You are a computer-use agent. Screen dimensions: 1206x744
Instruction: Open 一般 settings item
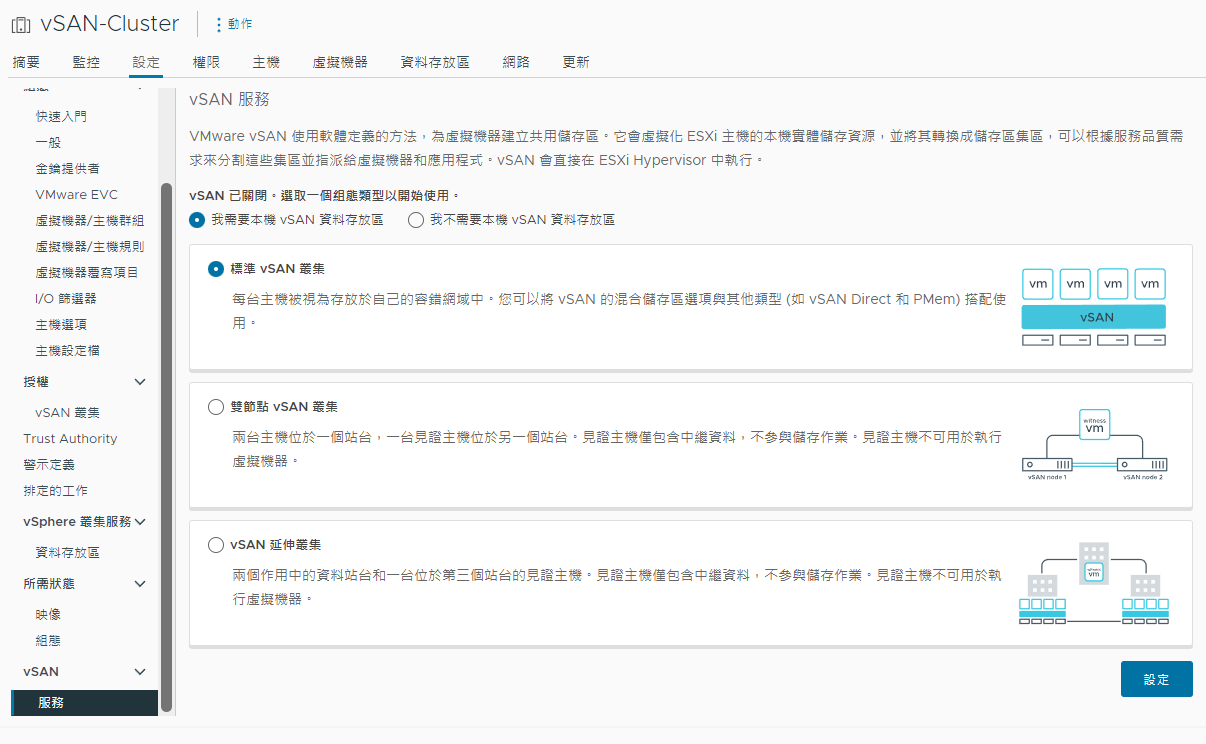coord(48,142)
